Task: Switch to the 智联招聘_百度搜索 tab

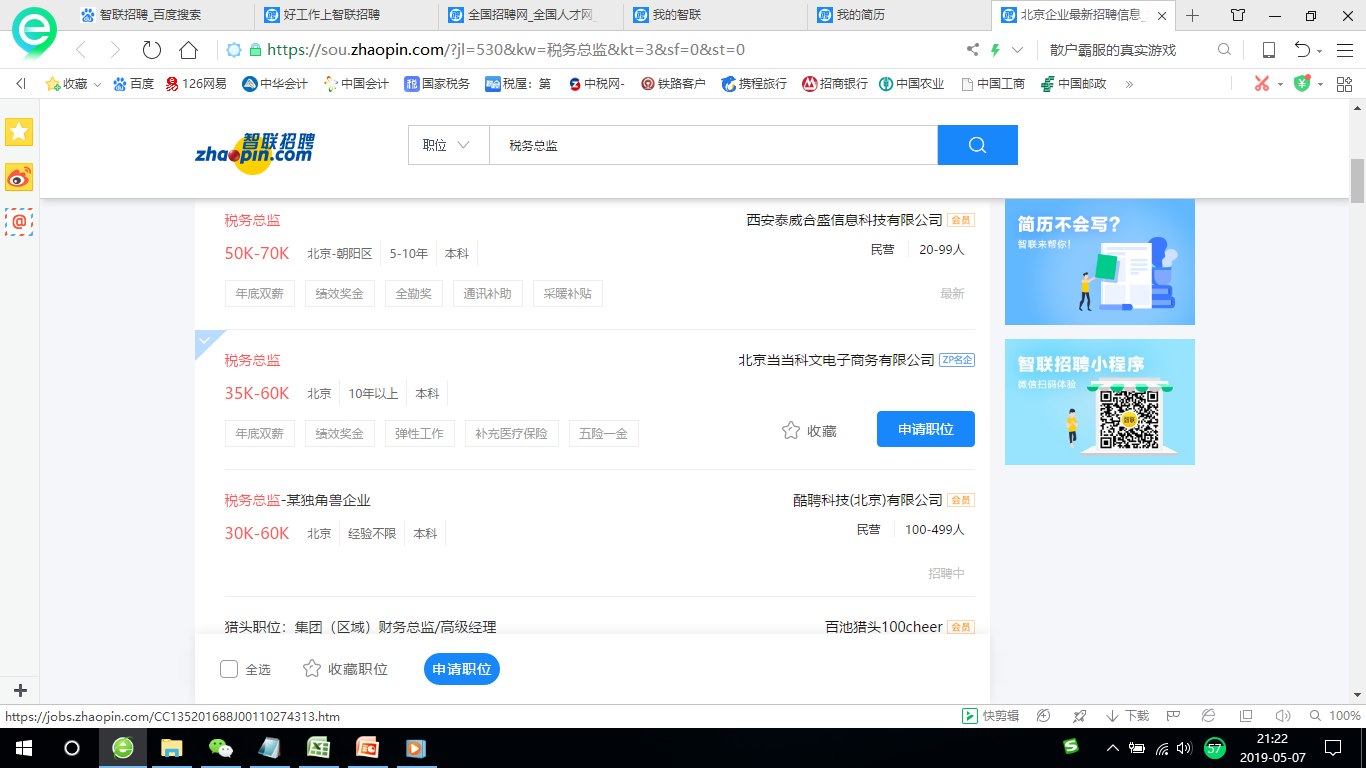Action: click(x=150, y=15)
